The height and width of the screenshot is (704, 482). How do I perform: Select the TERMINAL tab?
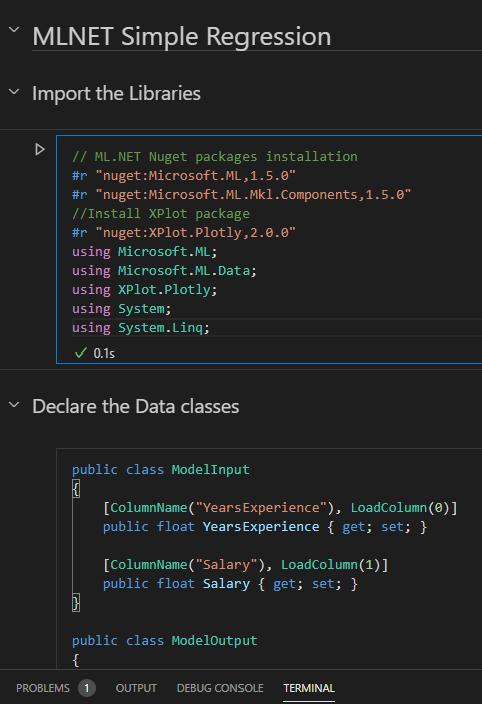(309, 688)
